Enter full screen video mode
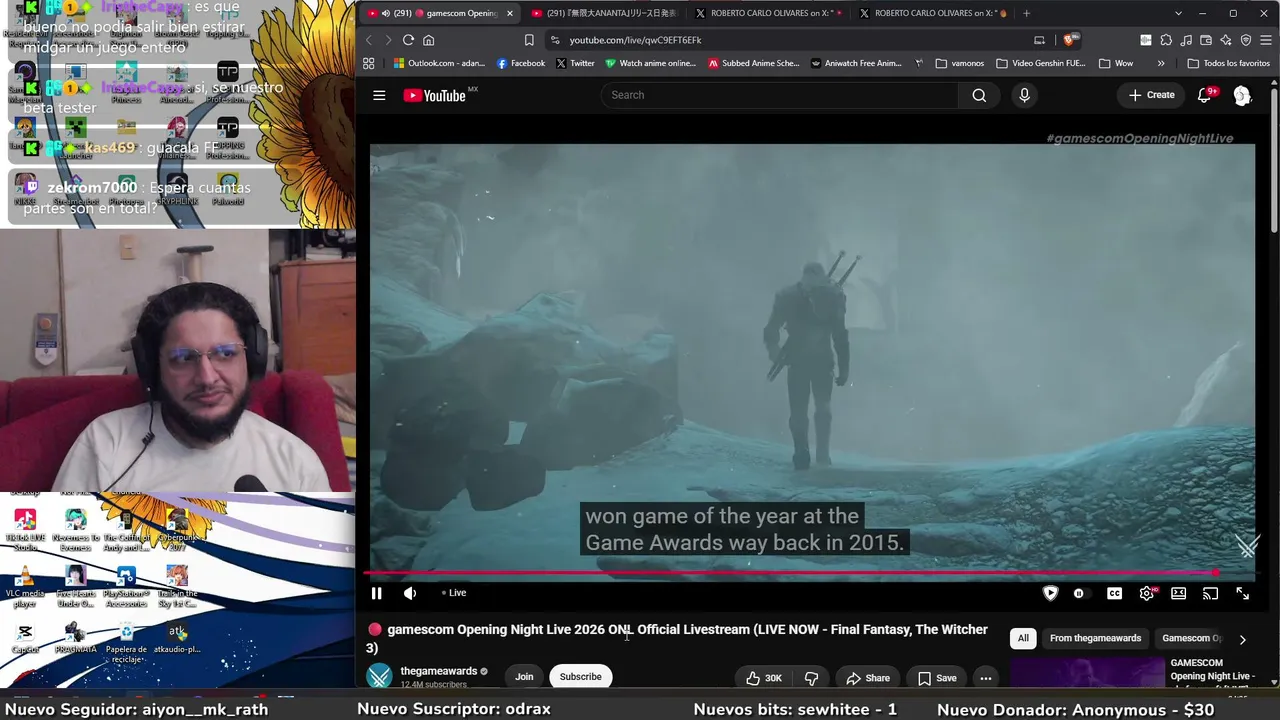The height and width of the screenshot is (720, 1280). [x=1242, y=593]
